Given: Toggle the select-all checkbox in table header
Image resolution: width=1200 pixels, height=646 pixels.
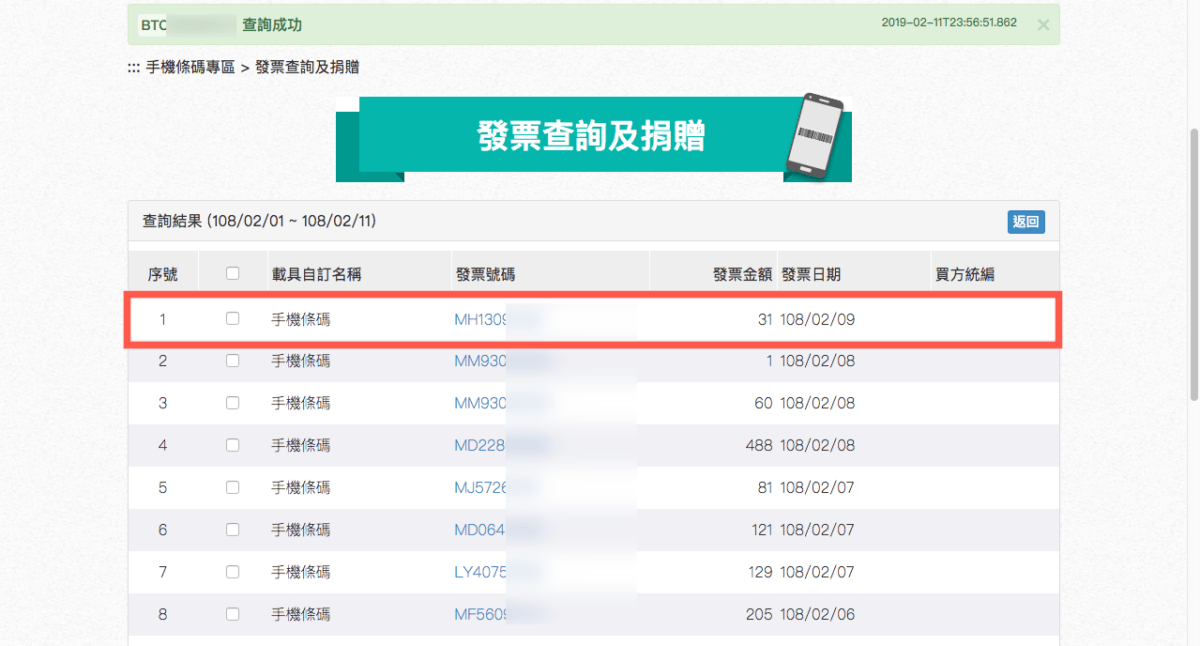Looking at the screenshot, I should (x=233, y=274).
